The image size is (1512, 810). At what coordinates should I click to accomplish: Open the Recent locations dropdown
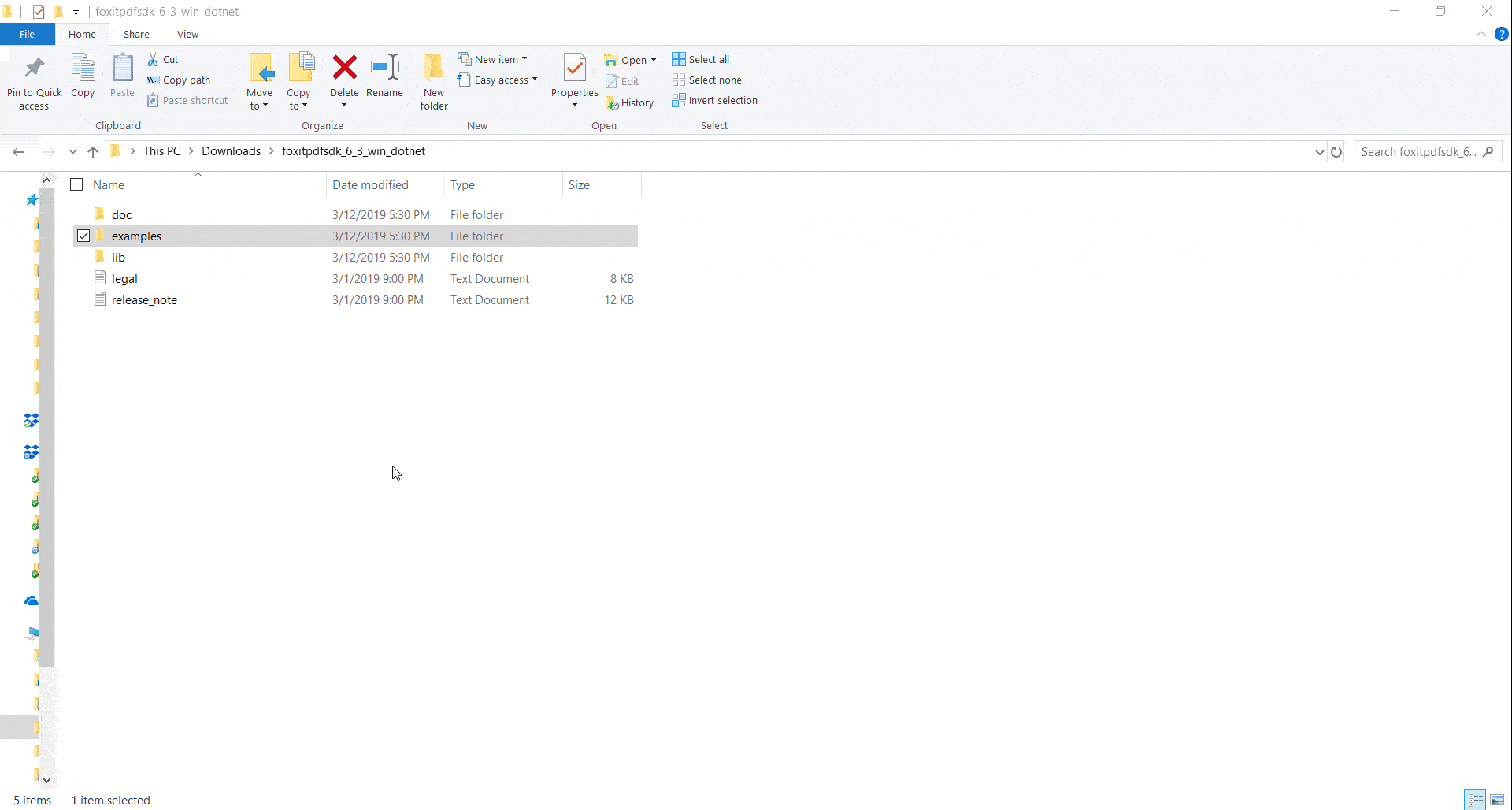pyautogui.click(x=72, y=151)
